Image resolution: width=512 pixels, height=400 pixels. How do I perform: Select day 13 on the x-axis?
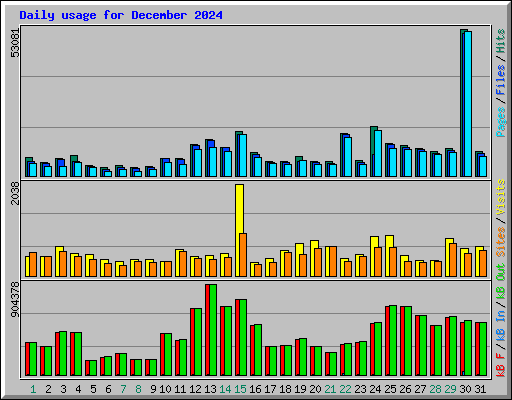[x=210, y=389]
